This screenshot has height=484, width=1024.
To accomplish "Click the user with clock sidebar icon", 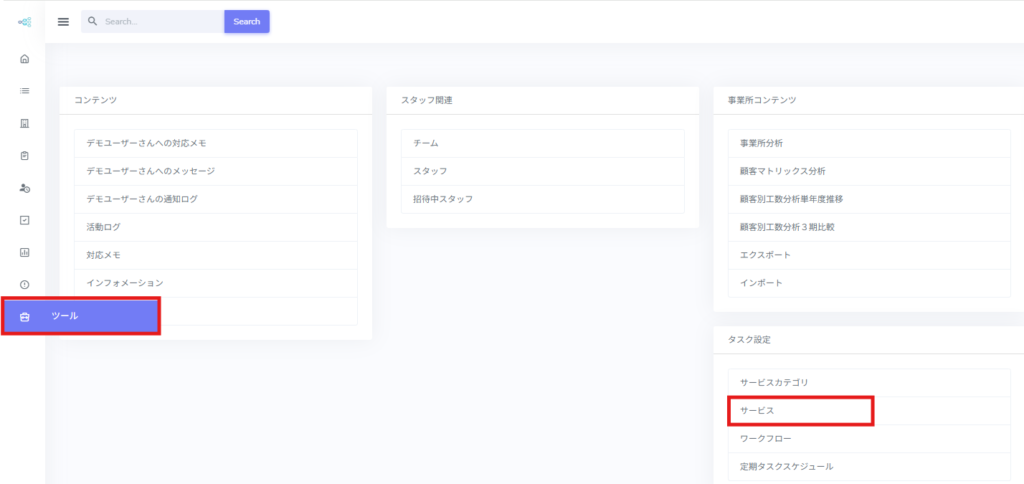I will (25, 188).
